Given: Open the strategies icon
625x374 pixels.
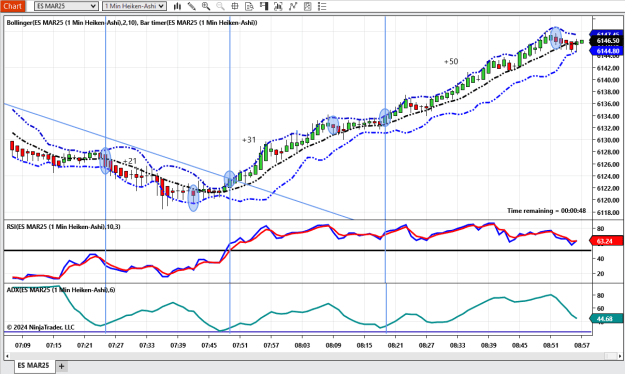Looking at the screenshot, I should point(307,6).
